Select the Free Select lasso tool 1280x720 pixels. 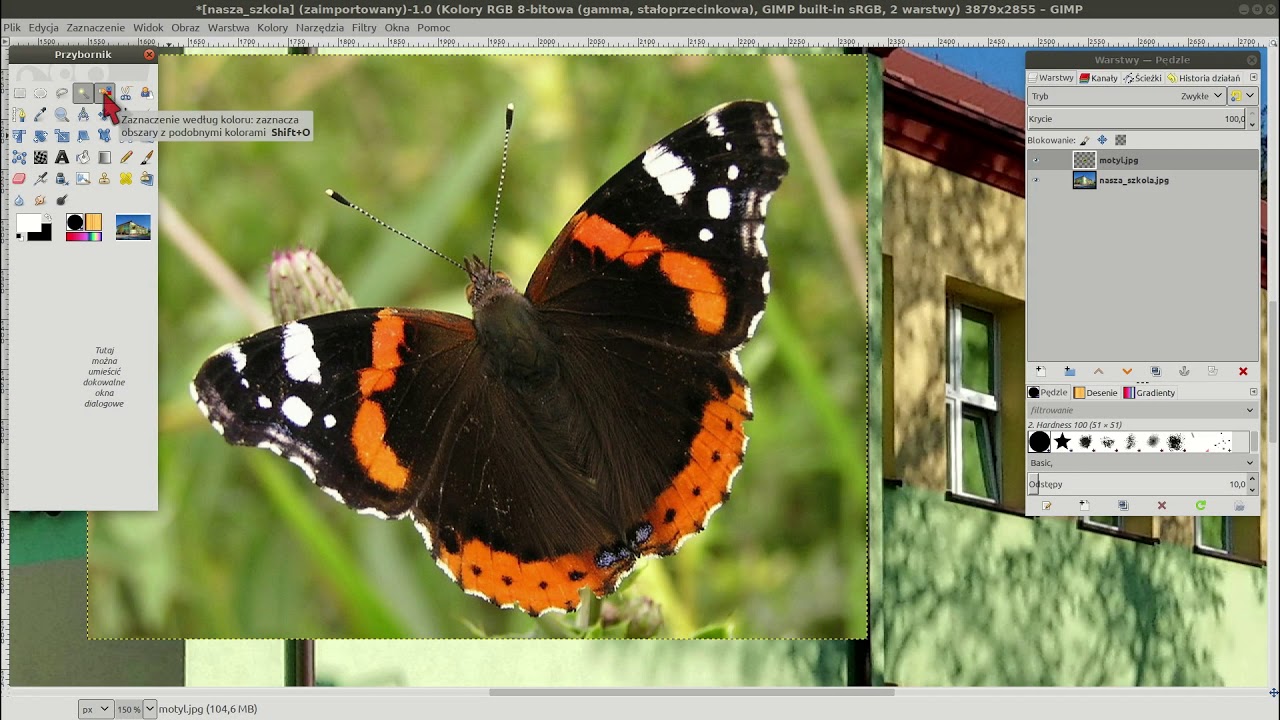[x=62, y=93]
